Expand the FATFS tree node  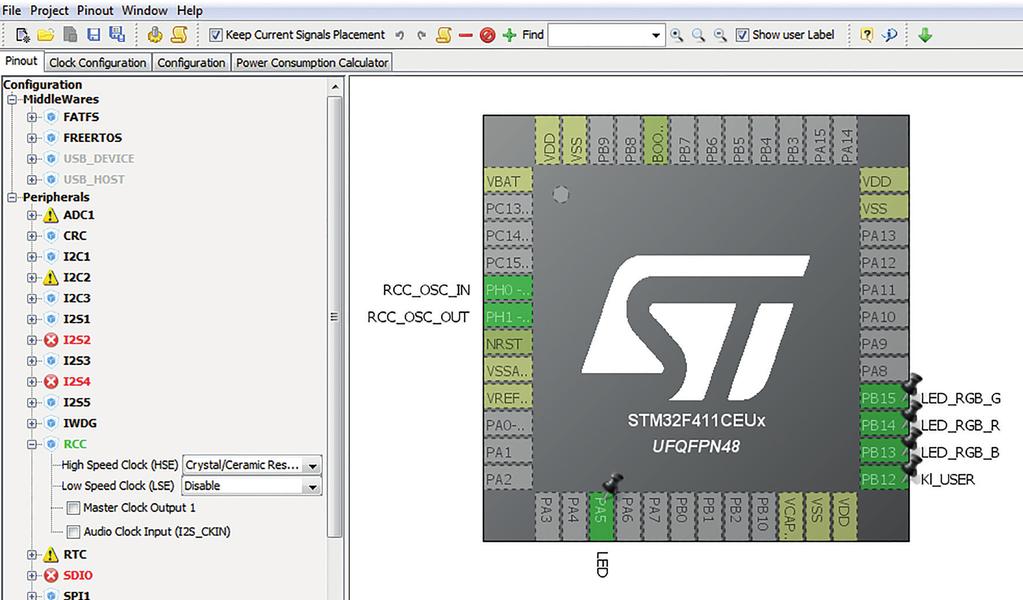coord(31,117)
